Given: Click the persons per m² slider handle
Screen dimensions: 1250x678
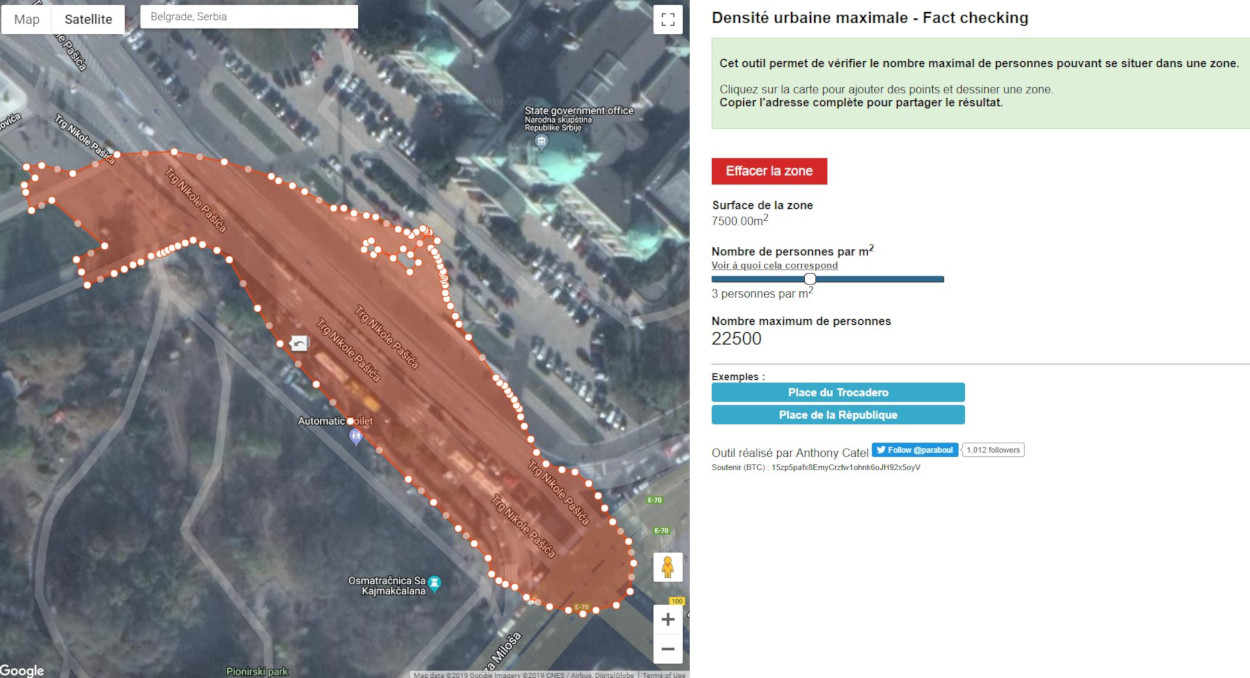Looking at the screenshot, I should click(810, 279).
